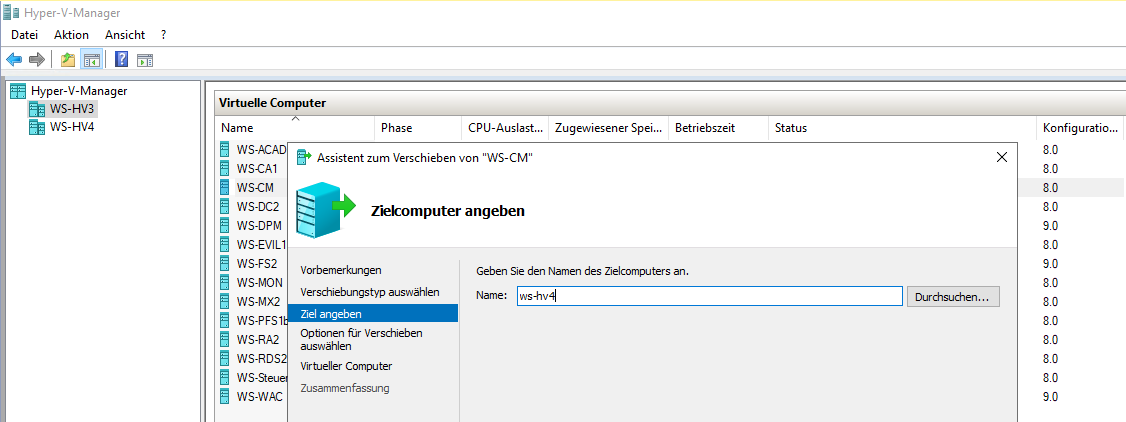Open the Help toolbar icon
1126x422 pixels.
tap(121, 60)
